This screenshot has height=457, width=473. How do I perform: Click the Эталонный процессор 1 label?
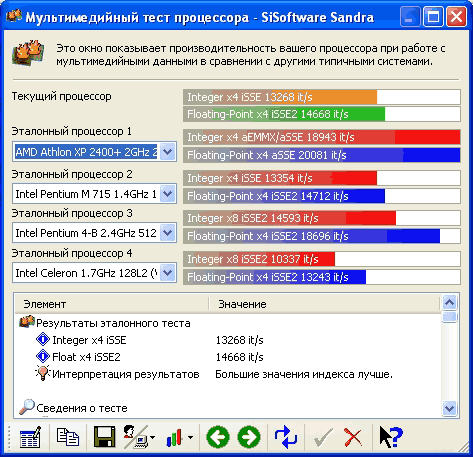(x=72, y=131)
